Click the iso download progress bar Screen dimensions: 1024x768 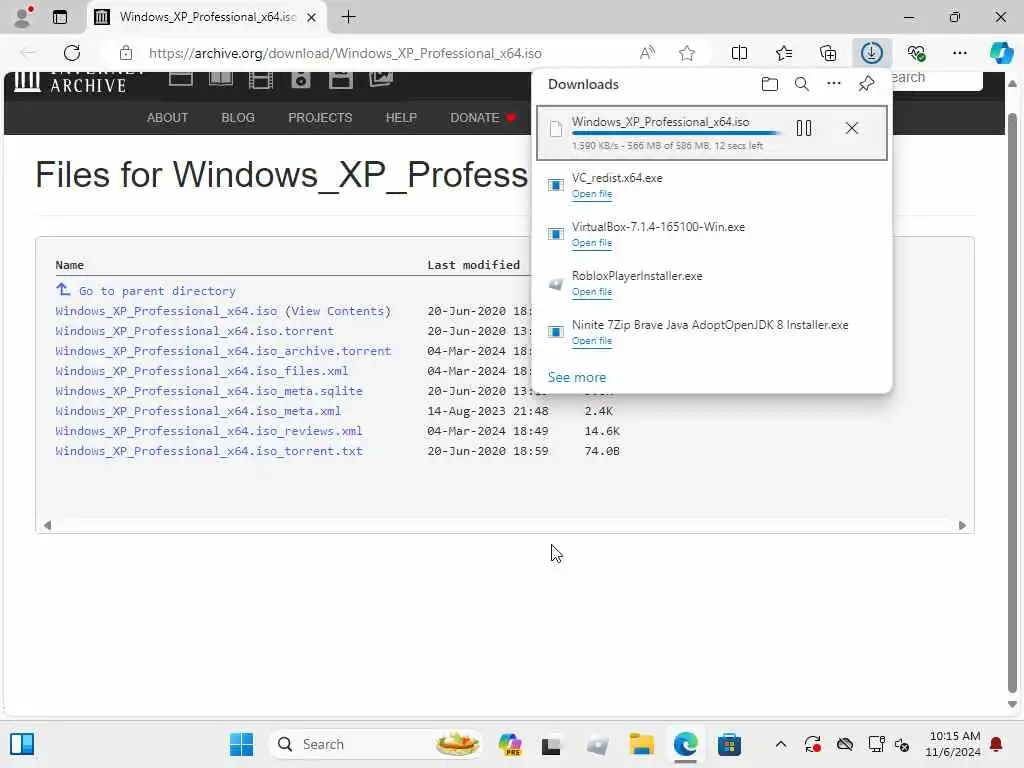(676, 133)
